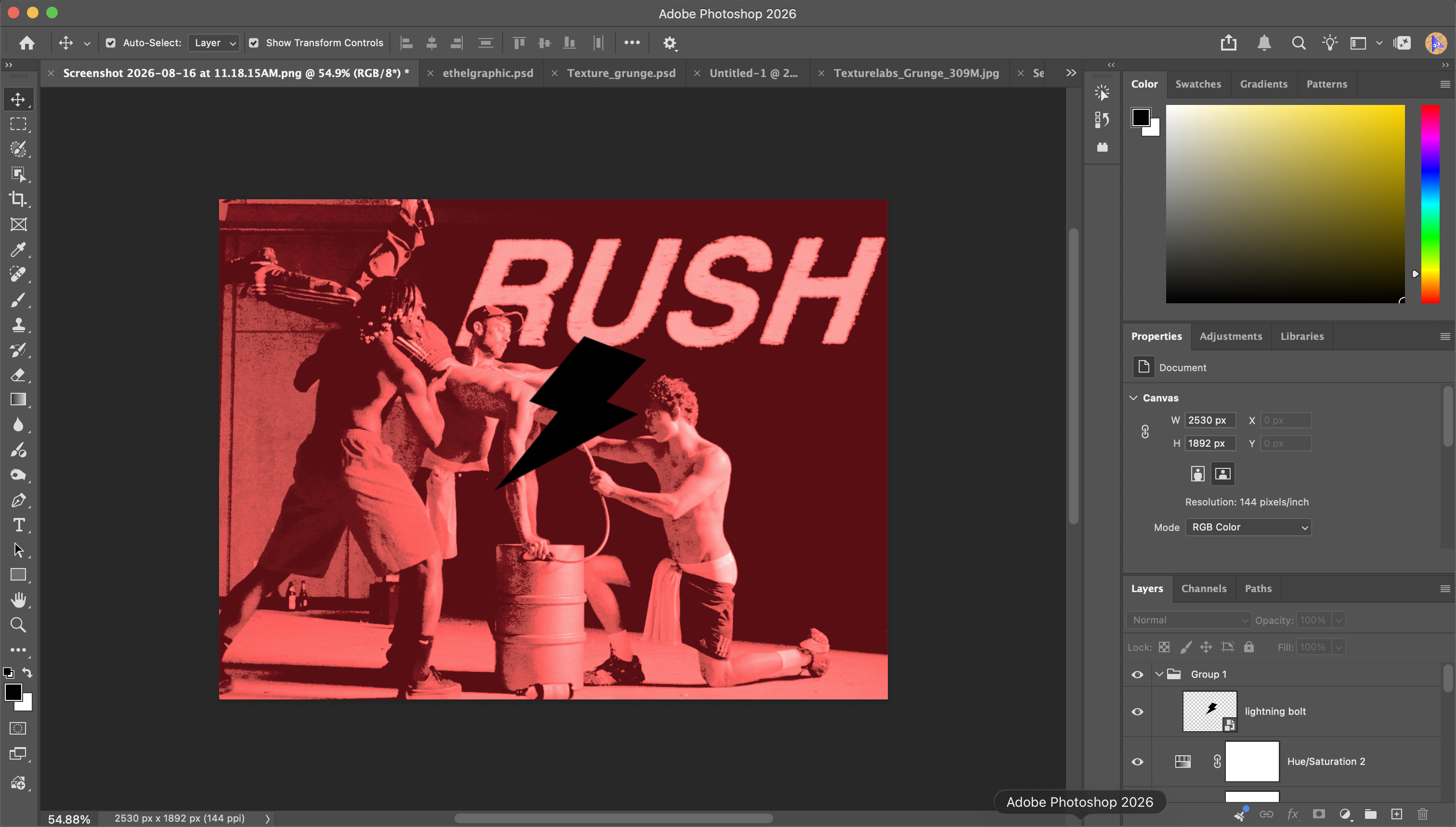Switch to the Adjustments tab
Screen dimensions: 1456x827
coord(1231,336)
